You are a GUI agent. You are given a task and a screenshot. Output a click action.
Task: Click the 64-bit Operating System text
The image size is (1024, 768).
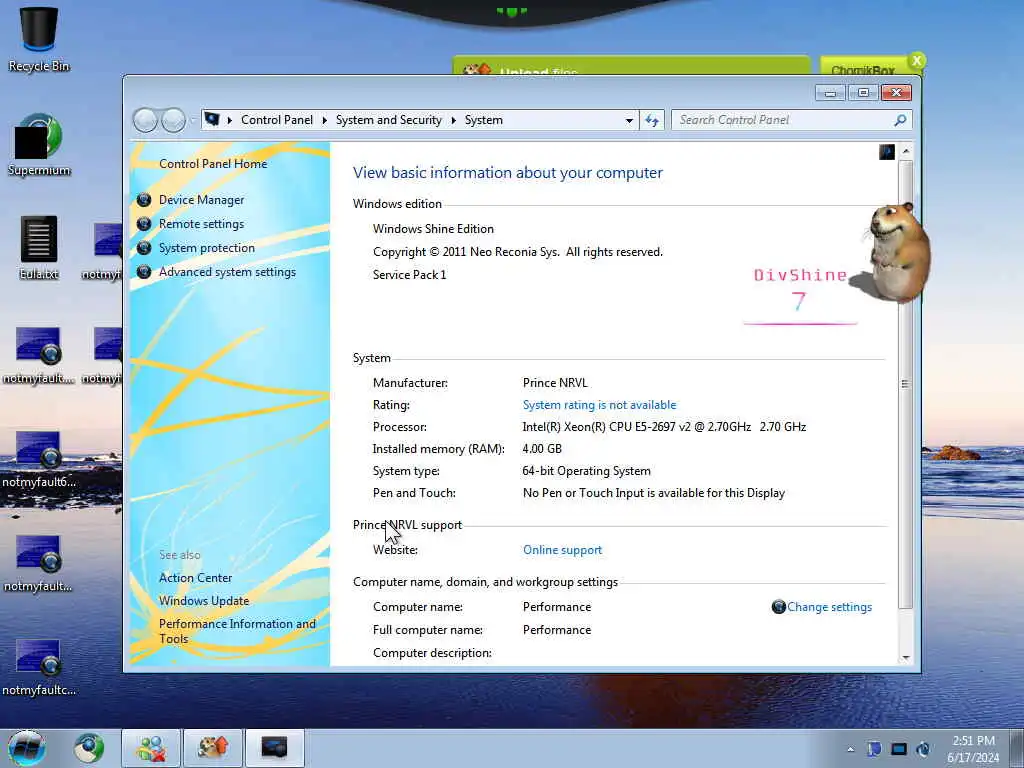pyautogui.click(x=586, y=471)
